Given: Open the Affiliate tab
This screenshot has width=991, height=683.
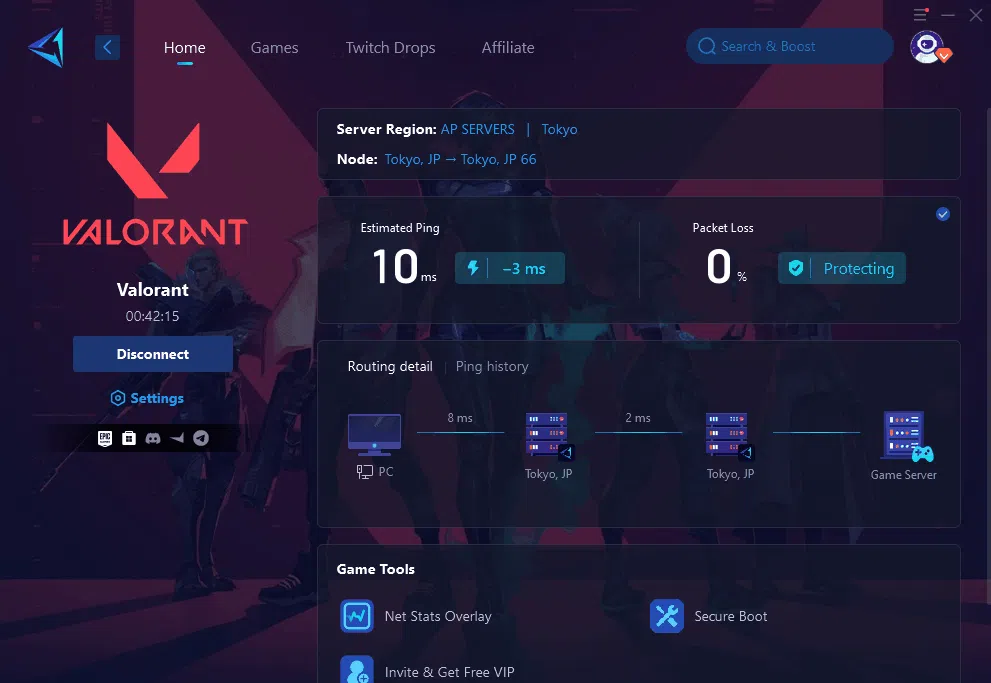Looking at the screenshot, I should pos(508,47).
